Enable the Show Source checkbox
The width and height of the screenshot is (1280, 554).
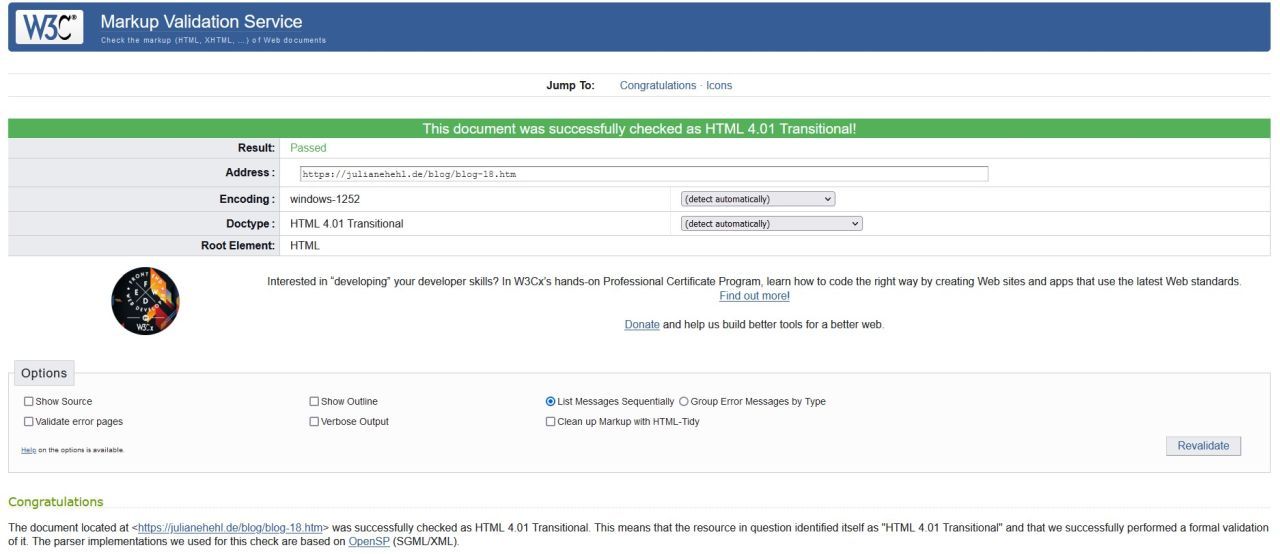pos(28,402)
